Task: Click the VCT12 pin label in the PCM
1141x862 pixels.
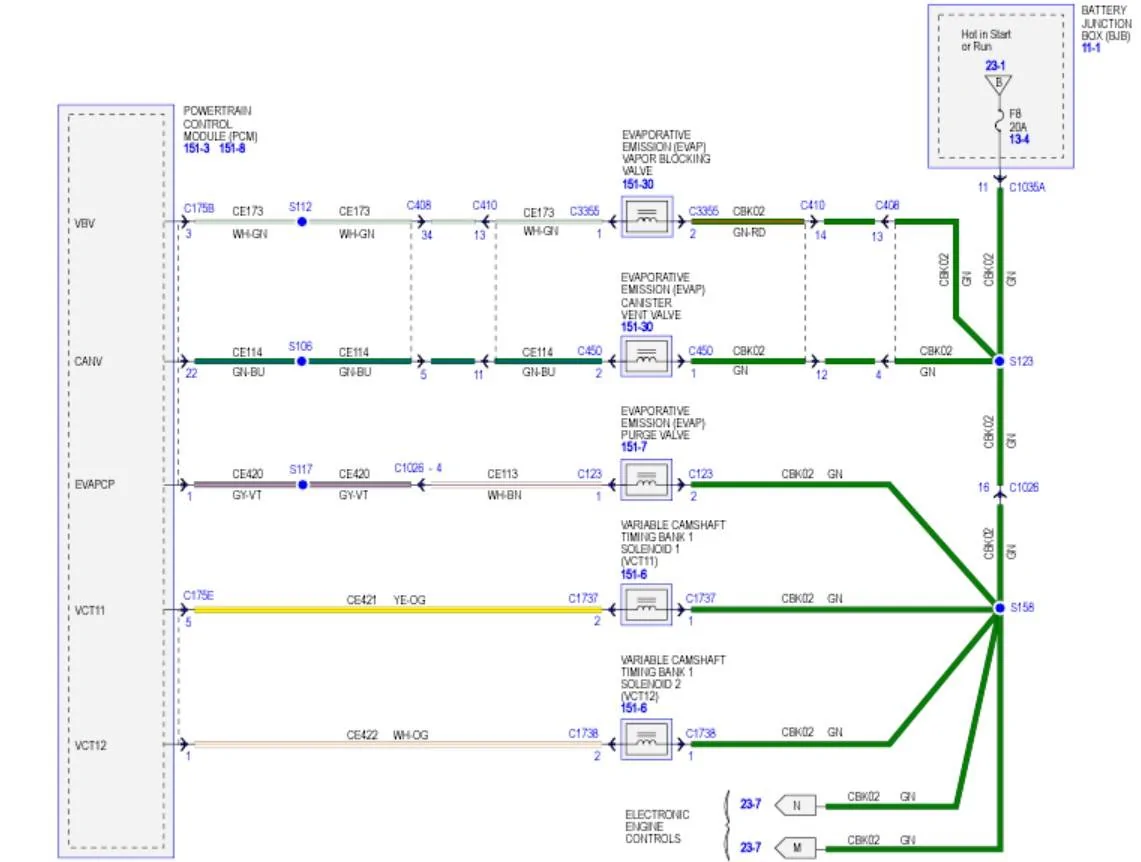Action: click(90, 746)
